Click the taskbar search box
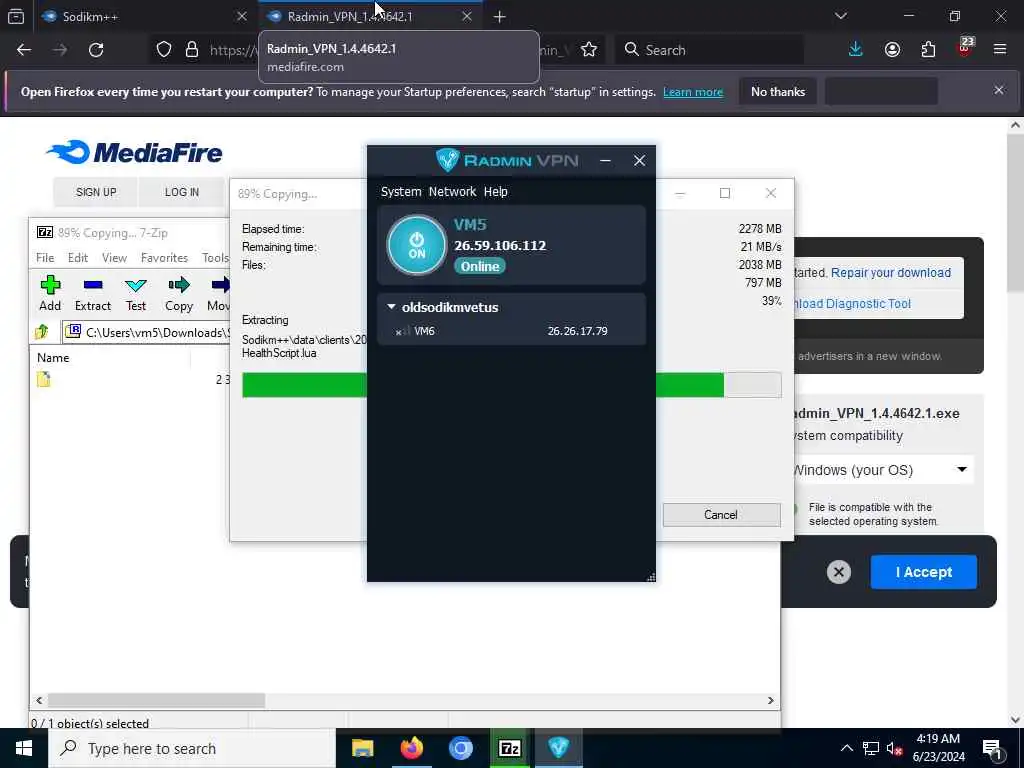1024x768 pixels. pyautogui.click(x=191, y=748)
